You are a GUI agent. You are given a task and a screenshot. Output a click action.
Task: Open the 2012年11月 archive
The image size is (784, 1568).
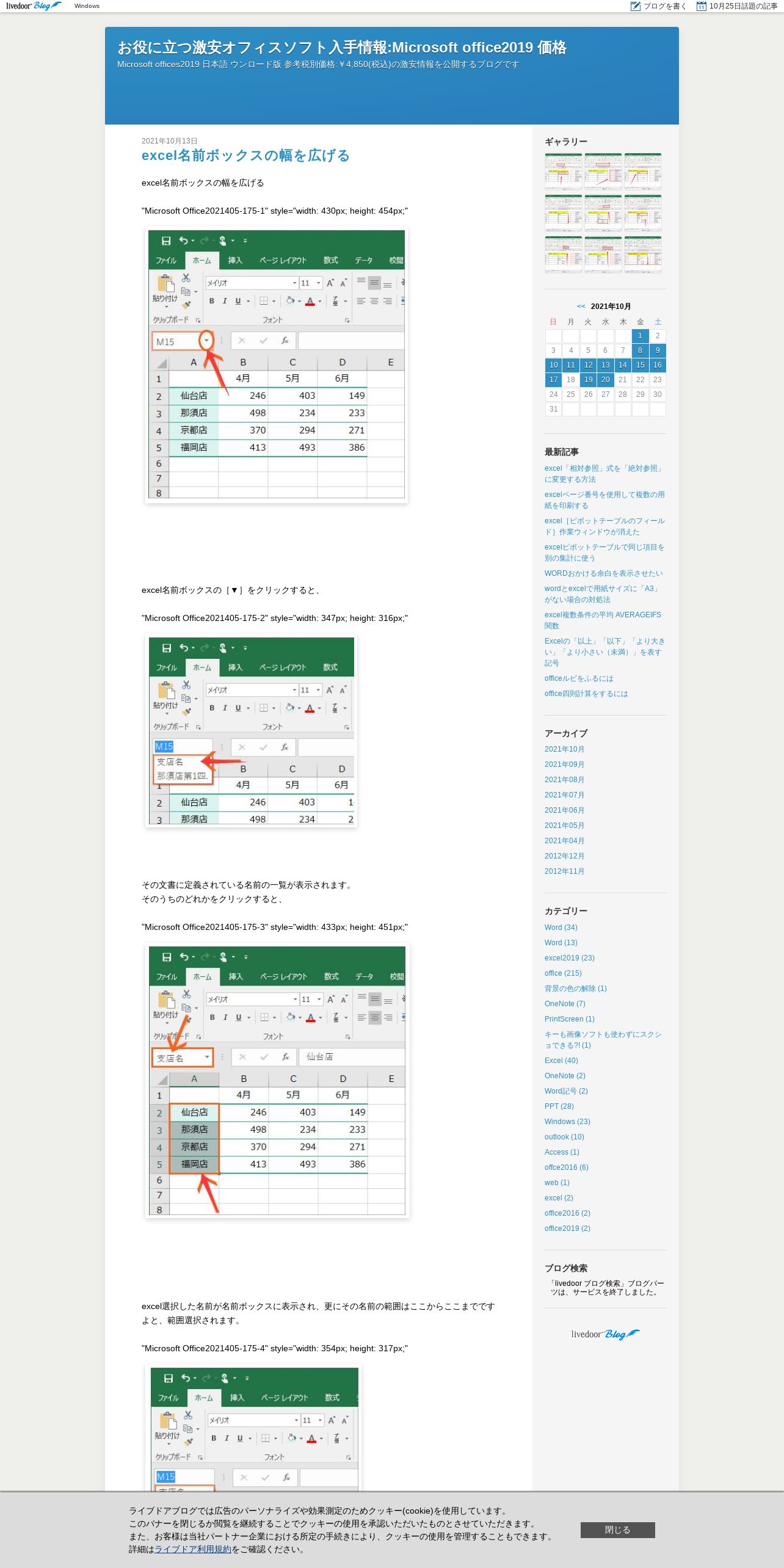pos(564,871)
